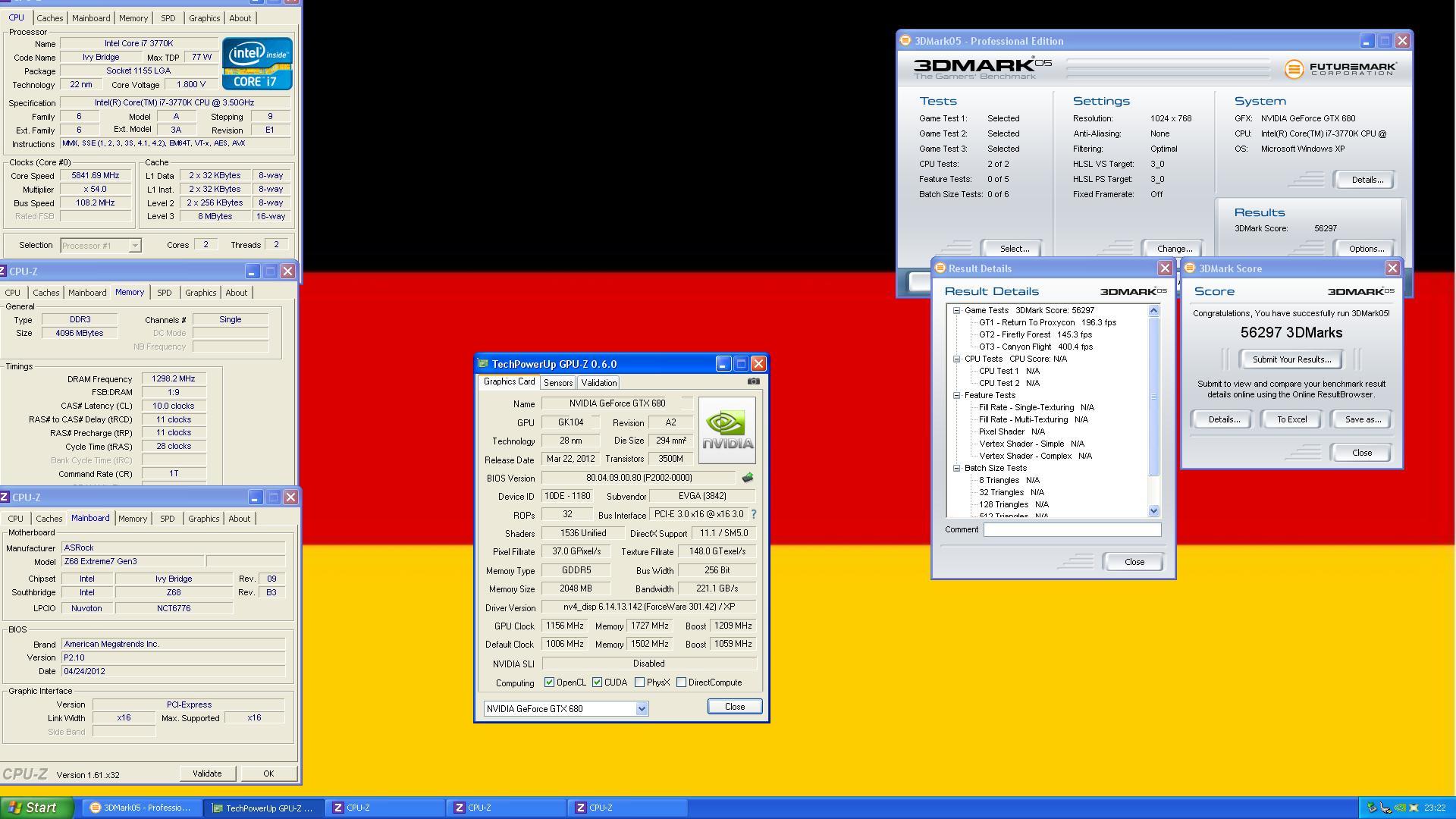
Task: Click the 3DMark Score title bar icon
Action: point(1190,268)
